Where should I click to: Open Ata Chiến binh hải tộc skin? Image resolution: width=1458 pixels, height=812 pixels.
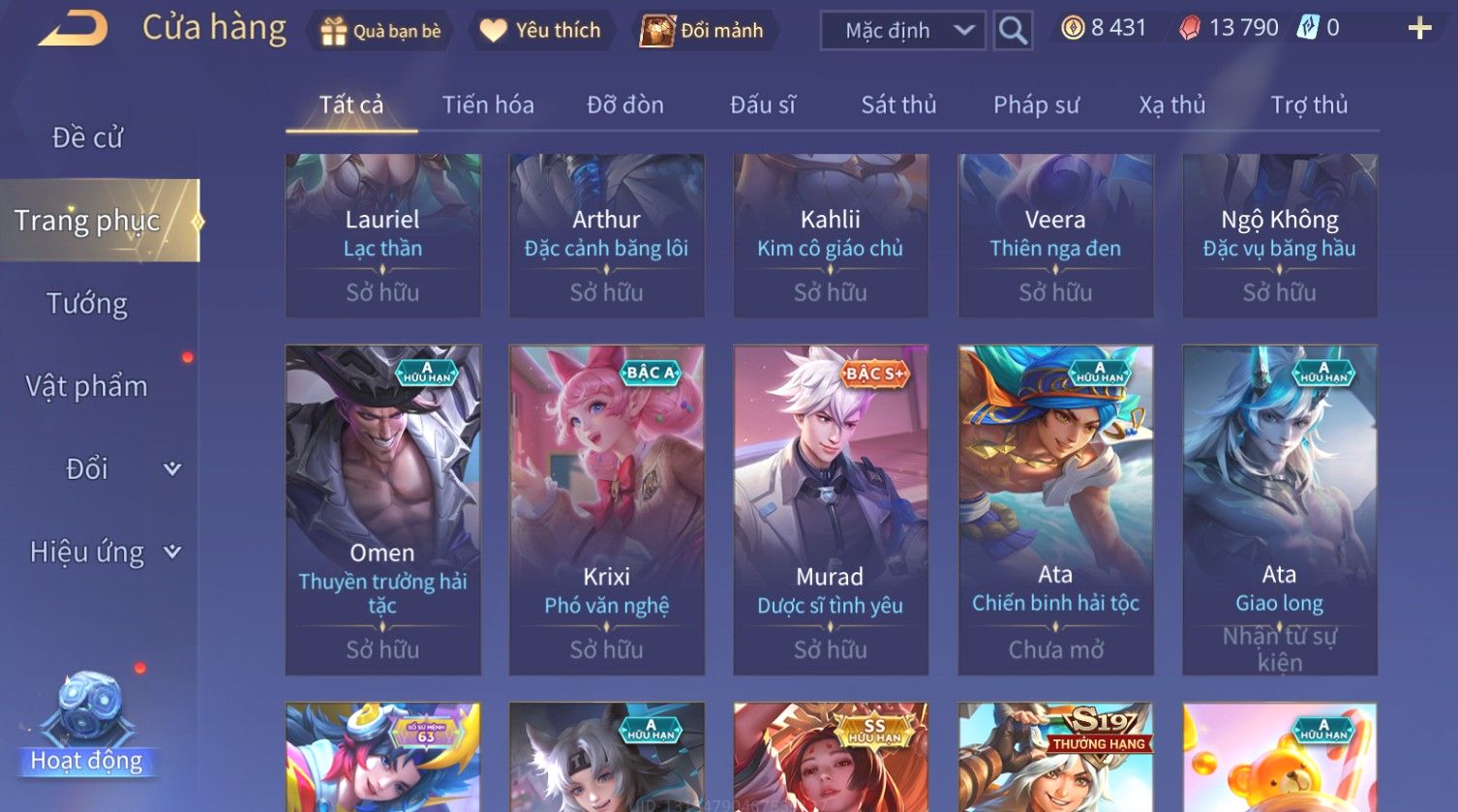(1055, 510)
